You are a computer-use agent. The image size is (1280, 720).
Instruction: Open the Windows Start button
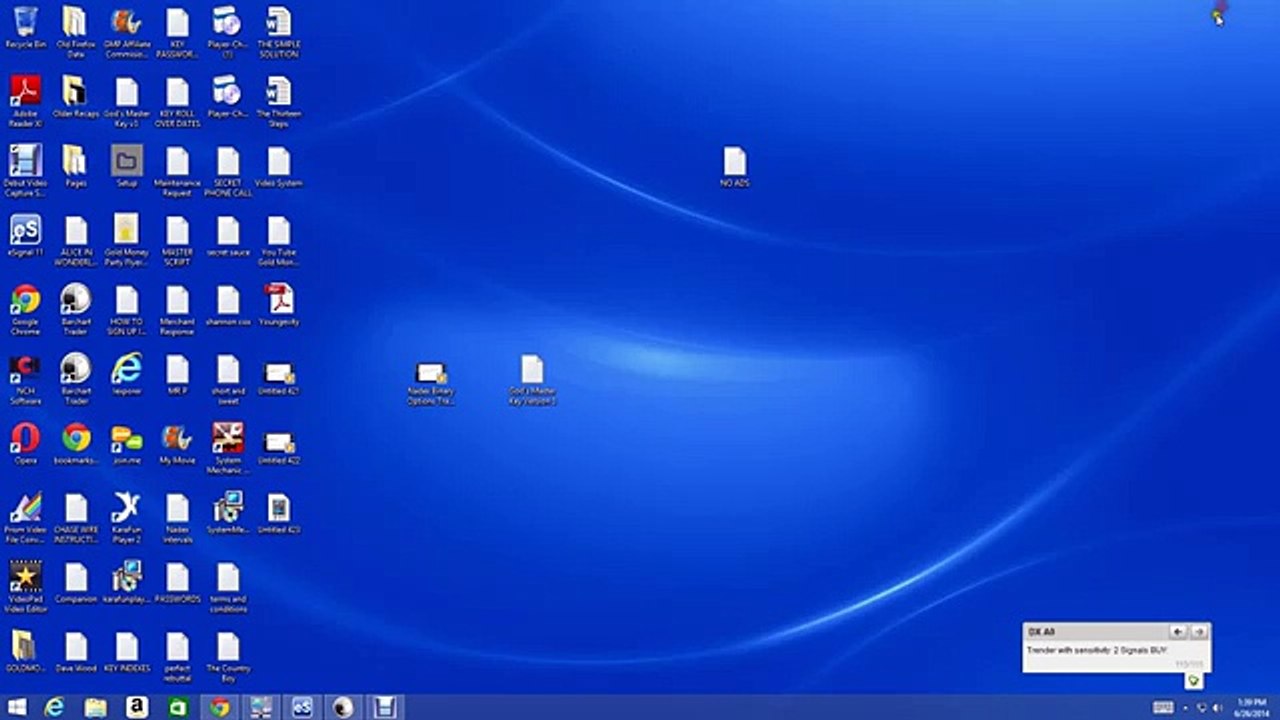17,707
